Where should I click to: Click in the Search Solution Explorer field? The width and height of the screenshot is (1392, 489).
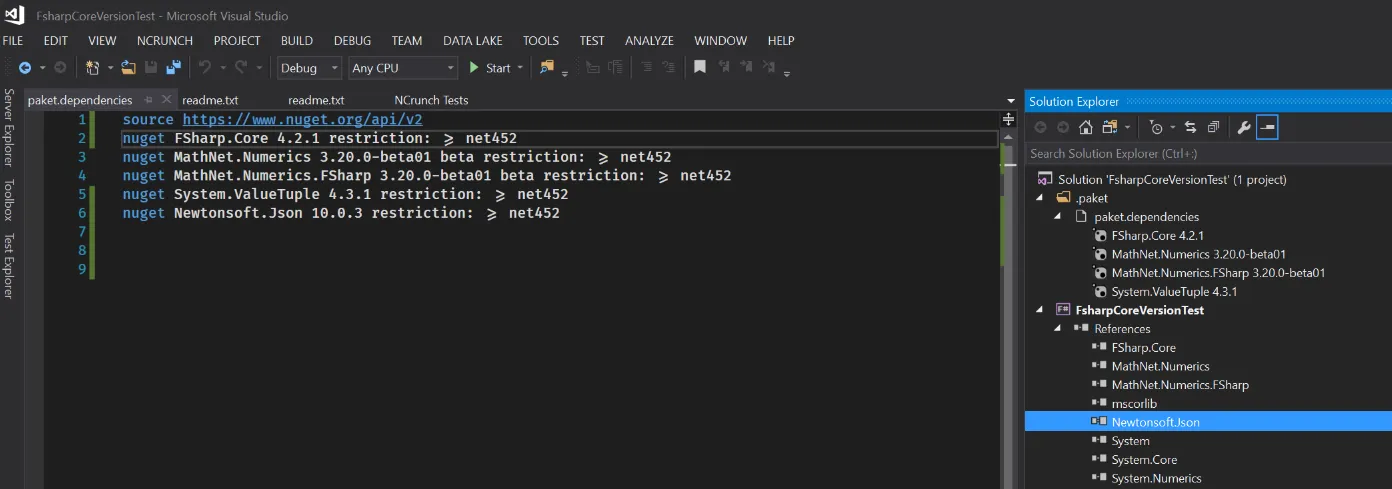point(1208,153)
